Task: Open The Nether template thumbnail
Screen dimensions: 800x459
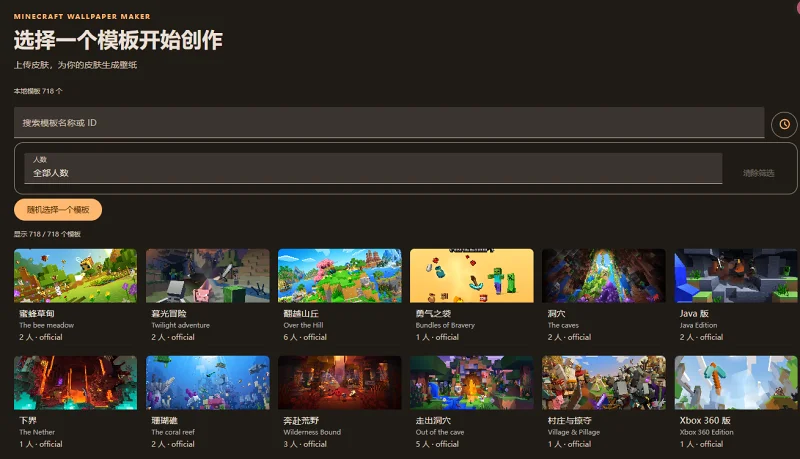Action: pyautogui.click(x=76, y=382)
